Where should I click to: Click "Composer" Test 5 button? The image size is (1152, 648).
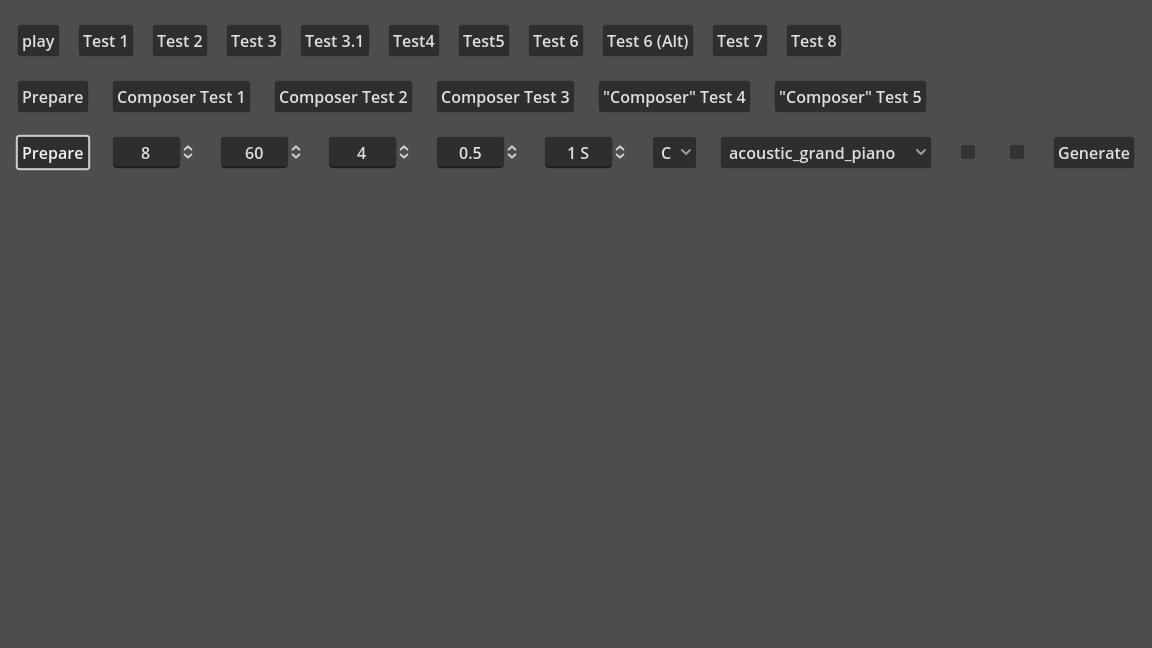(x=850, y=97)
